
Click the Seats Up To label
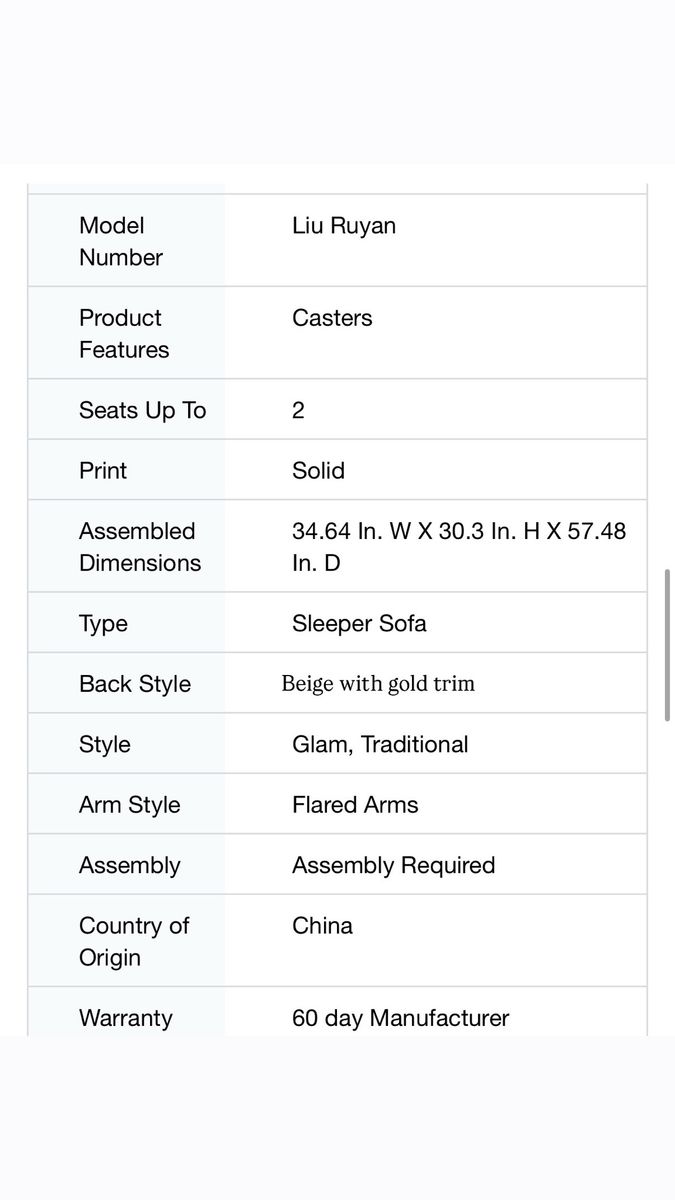(x=142, y=410)
